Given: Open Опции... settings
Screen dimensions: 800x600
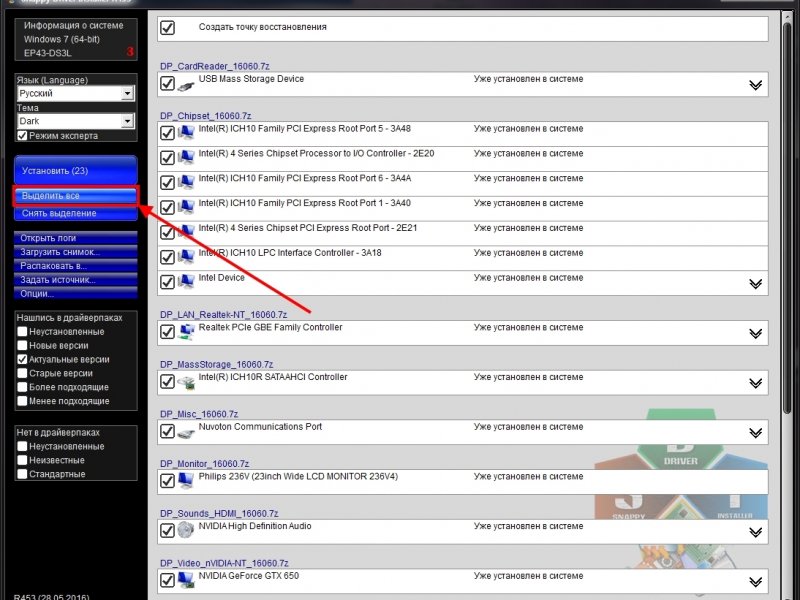Looking at the screenshot, I should pos(76,293).
